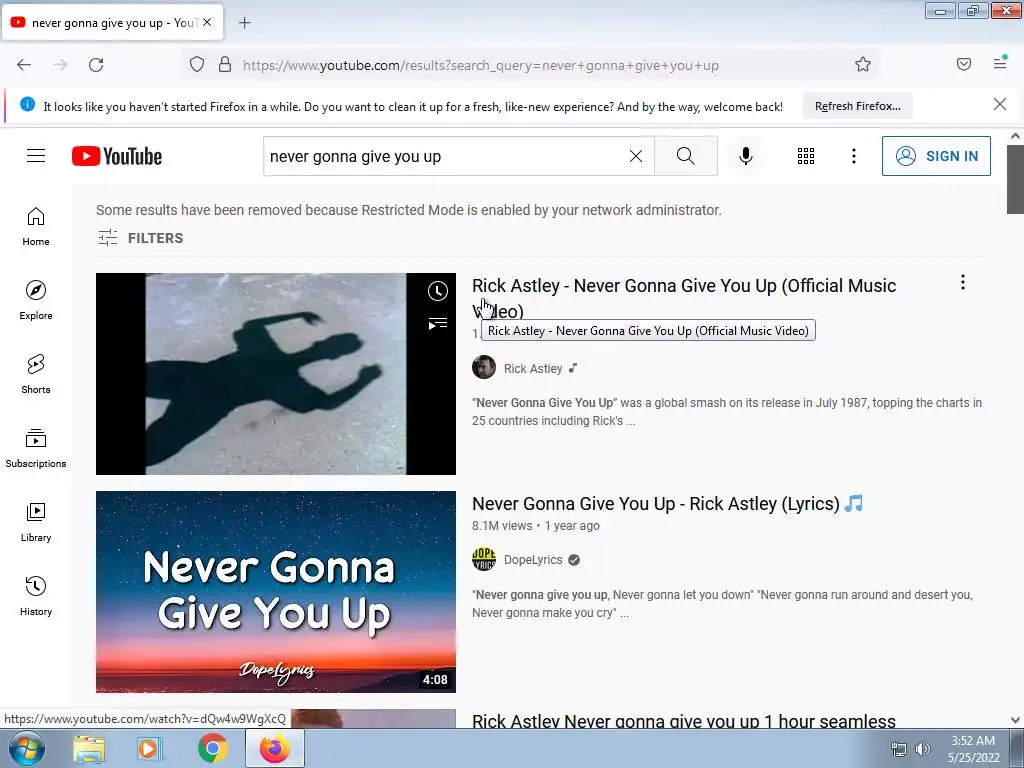Screen dimensions: 1024x768
Task: Open Subscriptions in the sidebar
Action: (x=36, y=448)
